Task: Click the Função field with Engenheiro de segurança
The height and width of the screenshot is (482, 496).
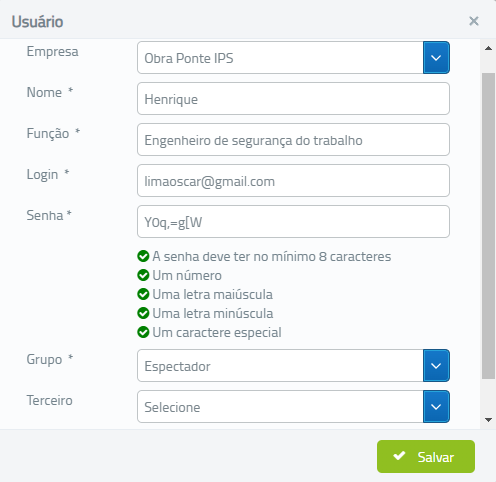Action: [x=293, y=140]
